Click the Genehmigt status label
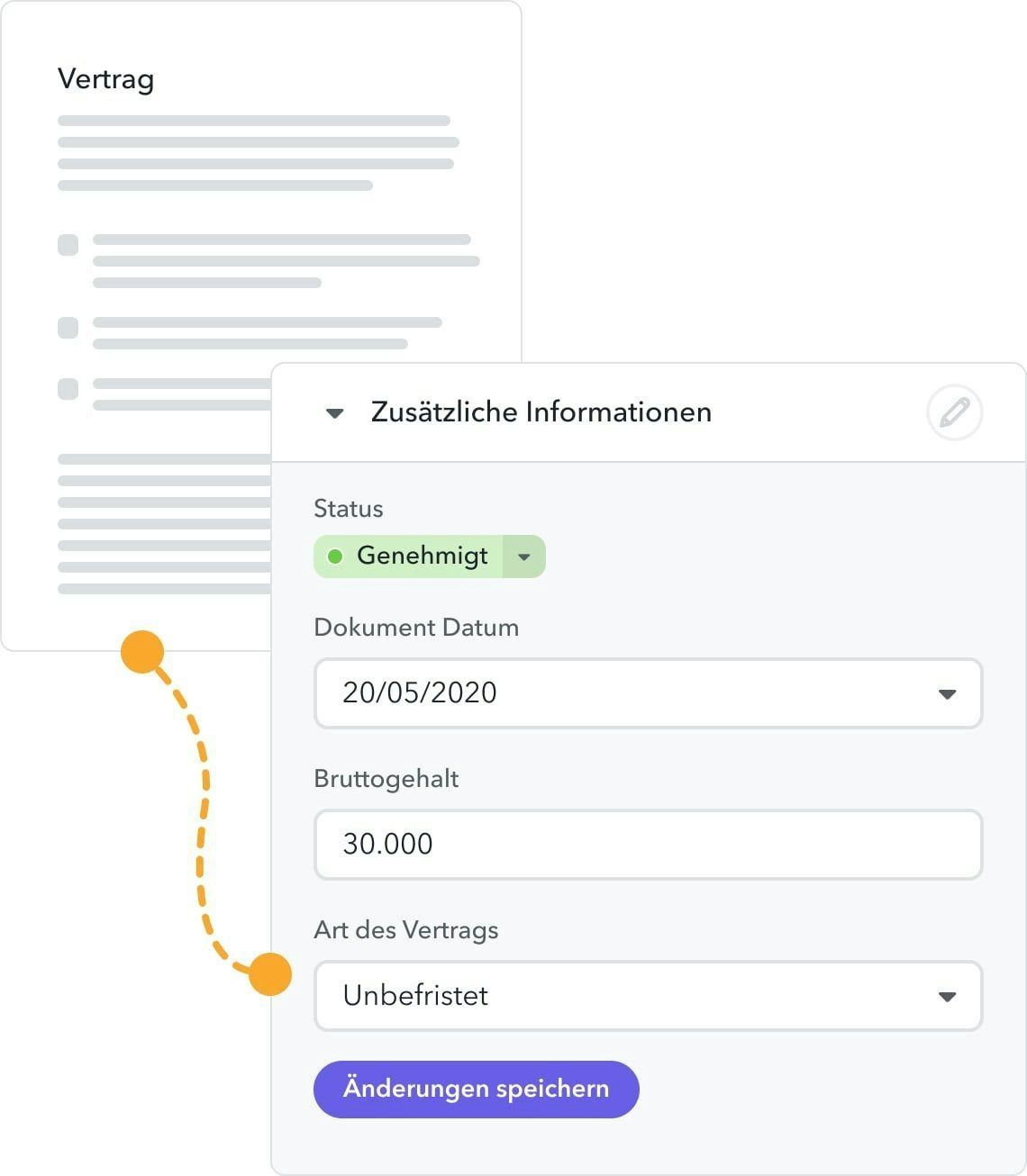 (x=422, y=556)
